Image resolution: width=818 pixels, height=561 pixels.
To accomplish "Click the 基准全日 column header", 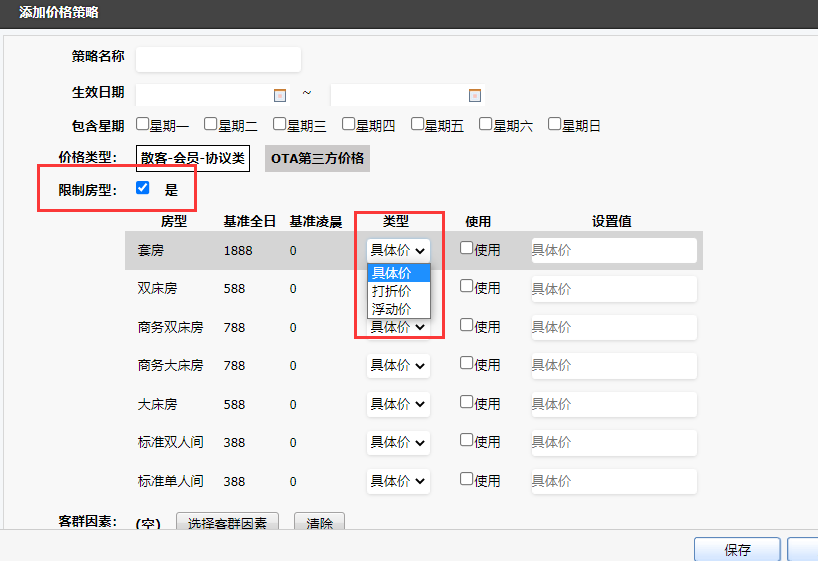I will point(249,221).
